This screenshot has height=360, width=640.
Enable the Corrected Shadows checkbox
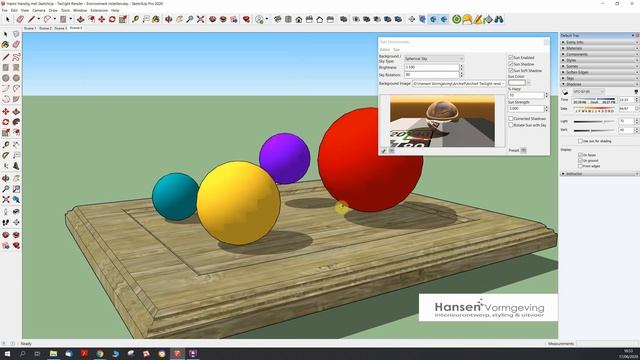tap(511, 118)
